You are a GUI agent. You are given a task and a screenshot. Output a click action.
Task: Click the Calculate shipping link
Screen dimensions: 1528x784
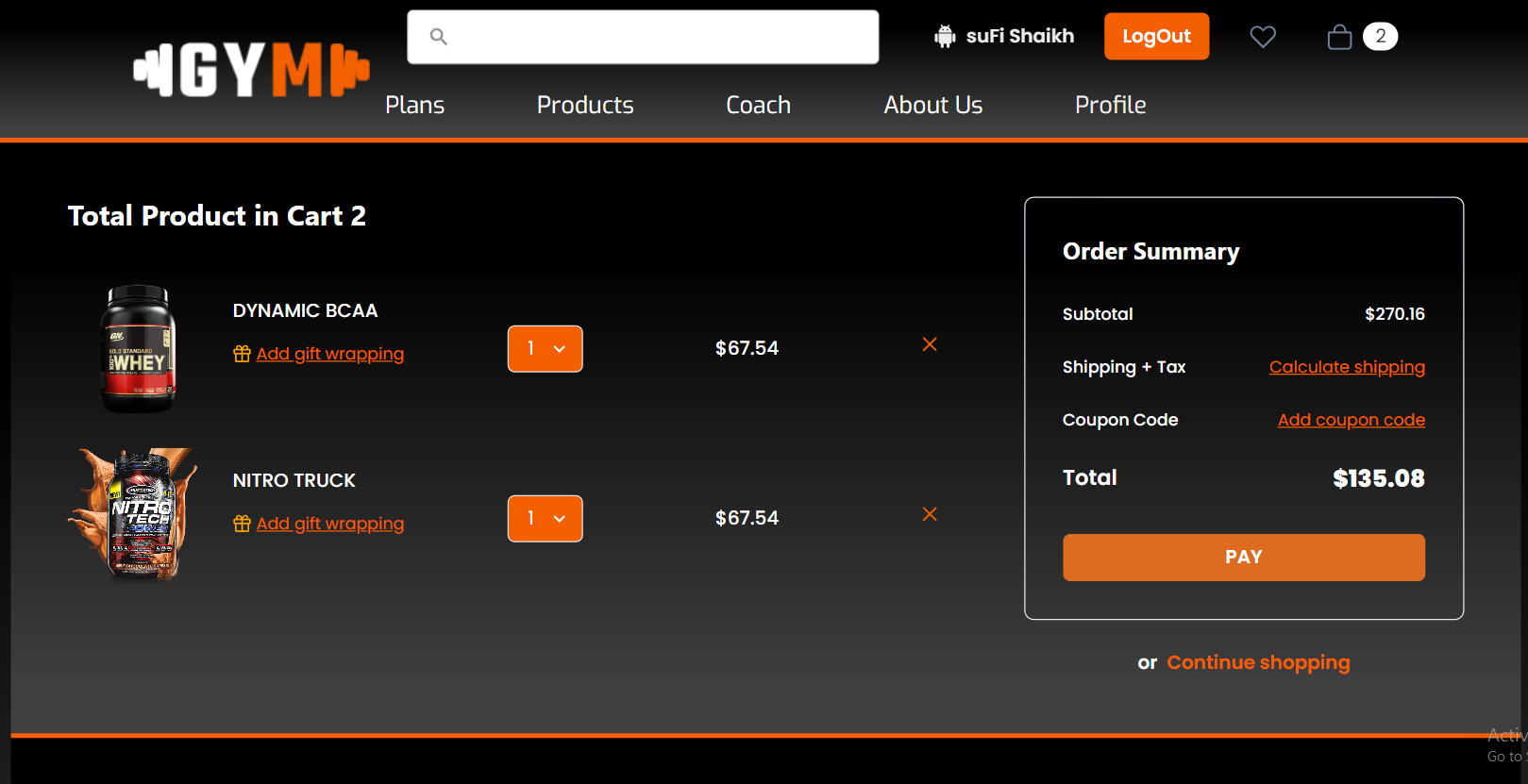1347,367
